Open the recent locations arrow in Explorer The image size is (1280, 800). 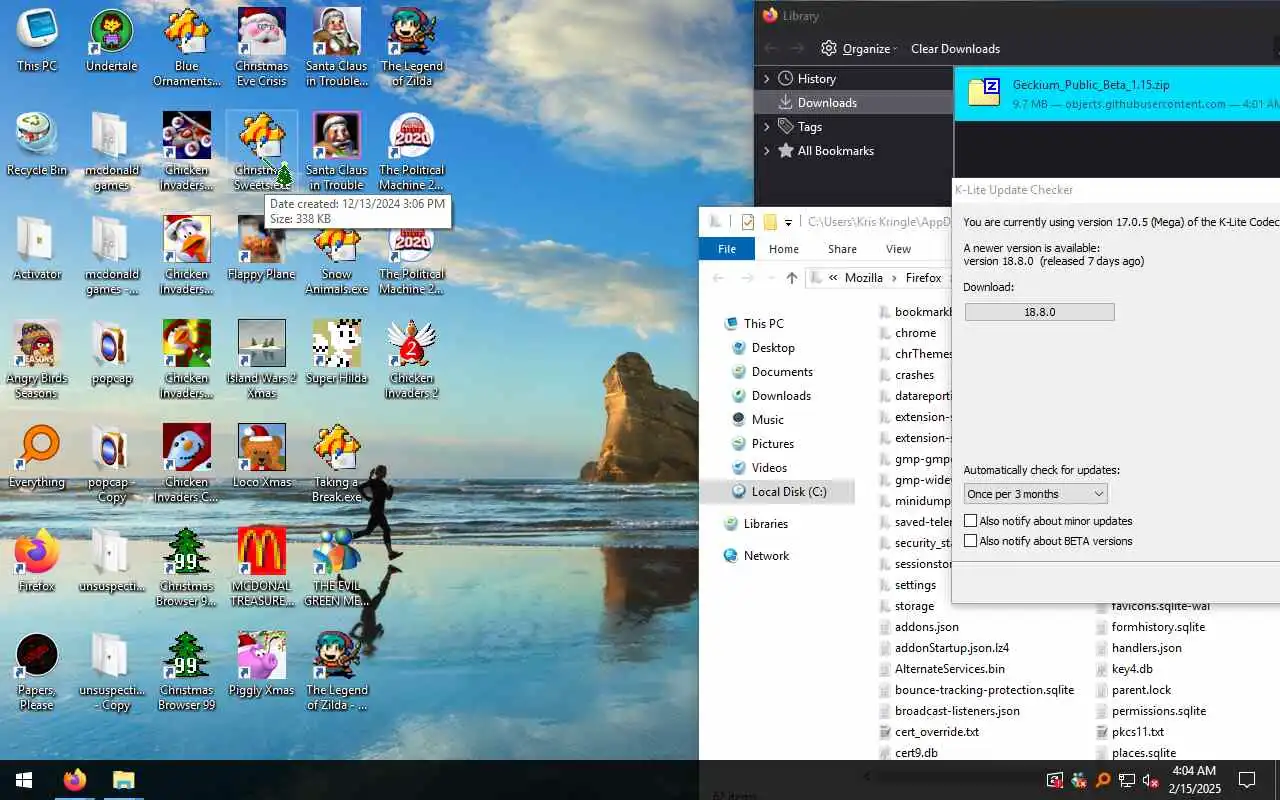[x=769, y=278]
